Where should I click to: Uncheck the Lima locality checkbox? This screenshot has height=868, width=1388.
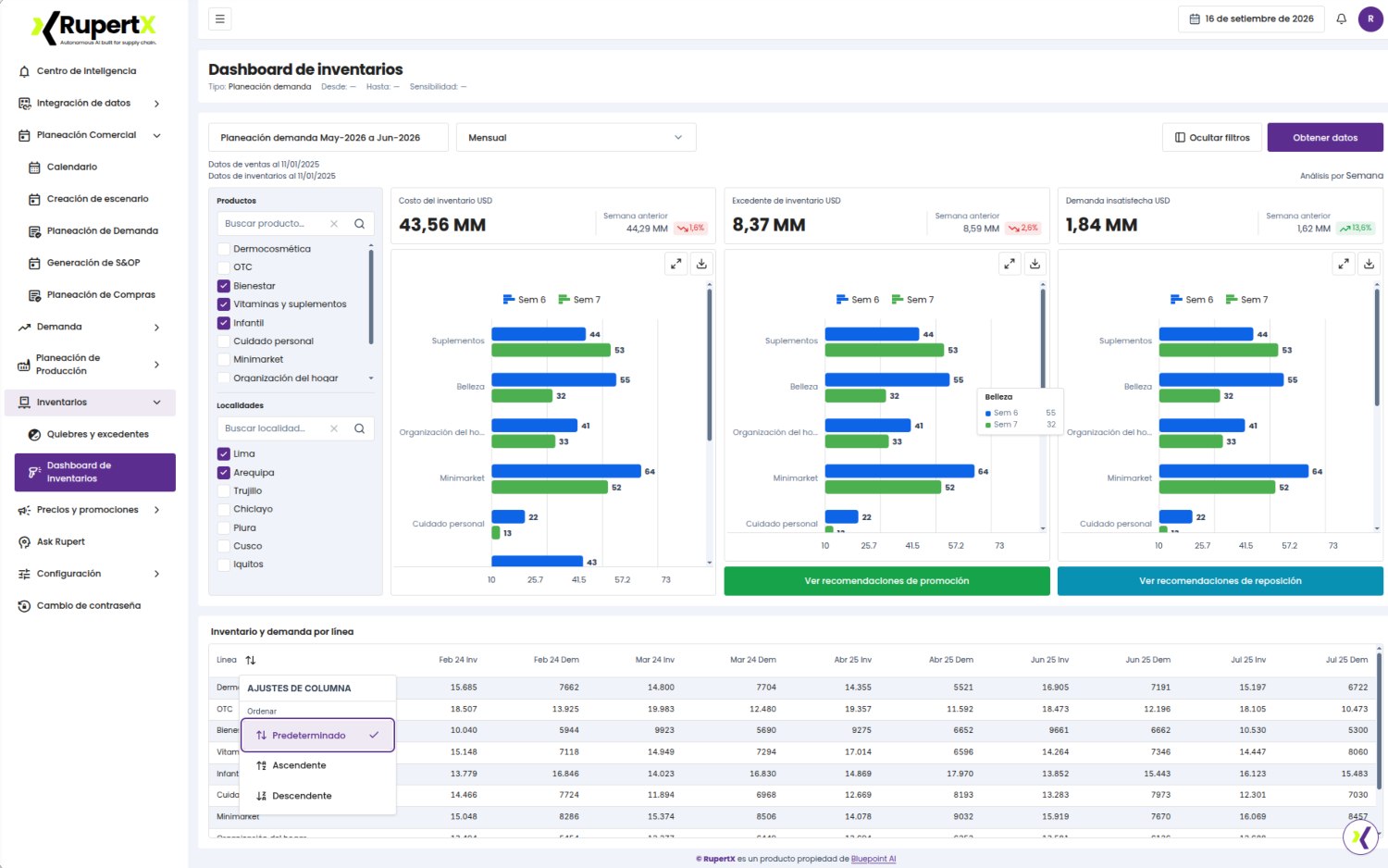tap(224, 454)
